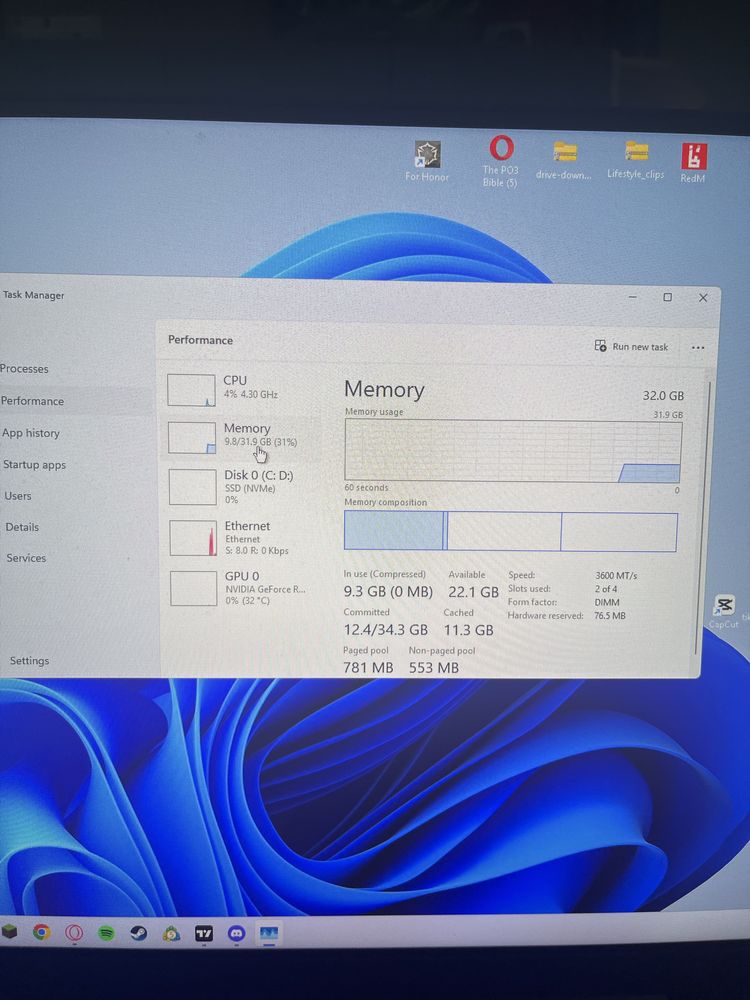Click the 3600 MT/s speed value
The height and width of the screenshot is (1000, 750).
point(615,575)
